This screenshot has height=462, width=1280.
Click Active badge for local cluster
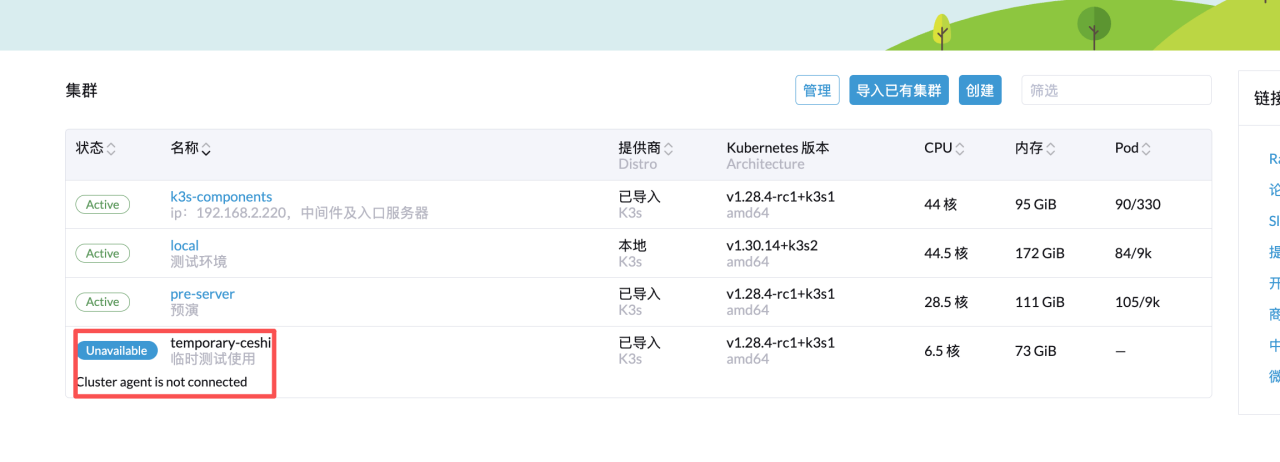click(102, 254)
